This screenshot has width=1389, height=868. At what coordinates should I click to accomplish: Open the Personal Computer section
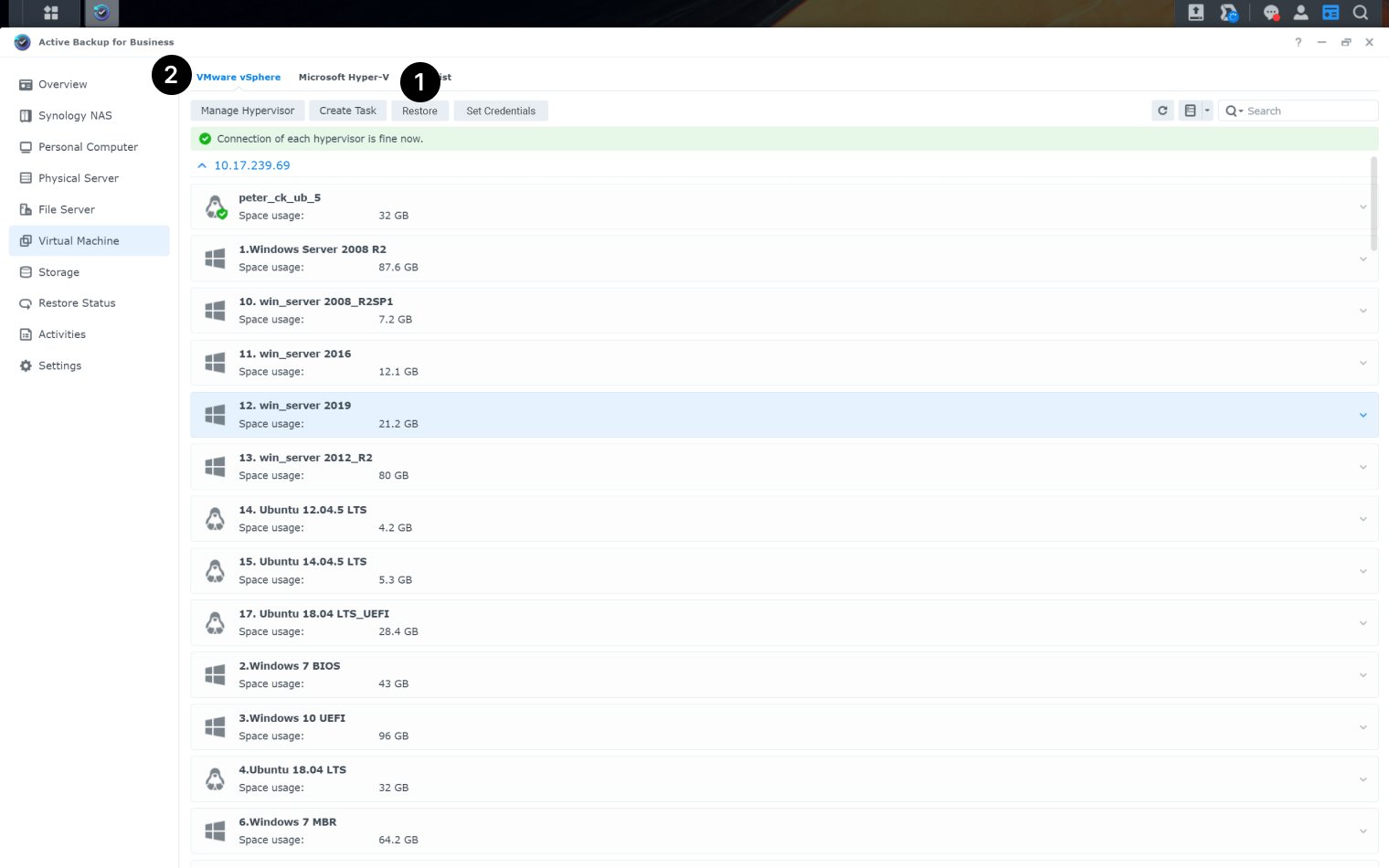pyautogui.click(x=87, y=146)
